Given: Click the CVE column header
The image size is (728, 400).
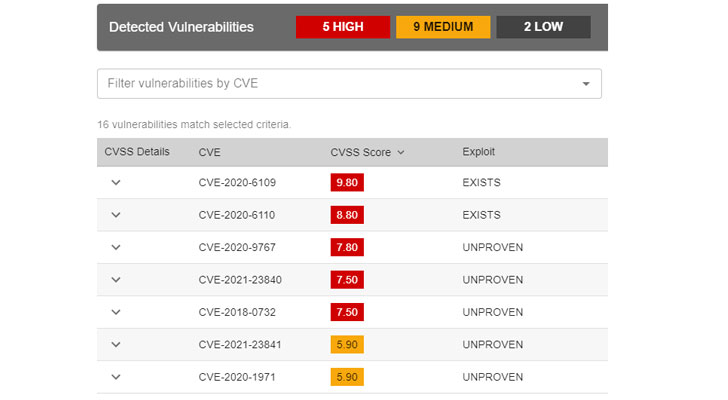Looking at the screenshot, I should point(210,152).
